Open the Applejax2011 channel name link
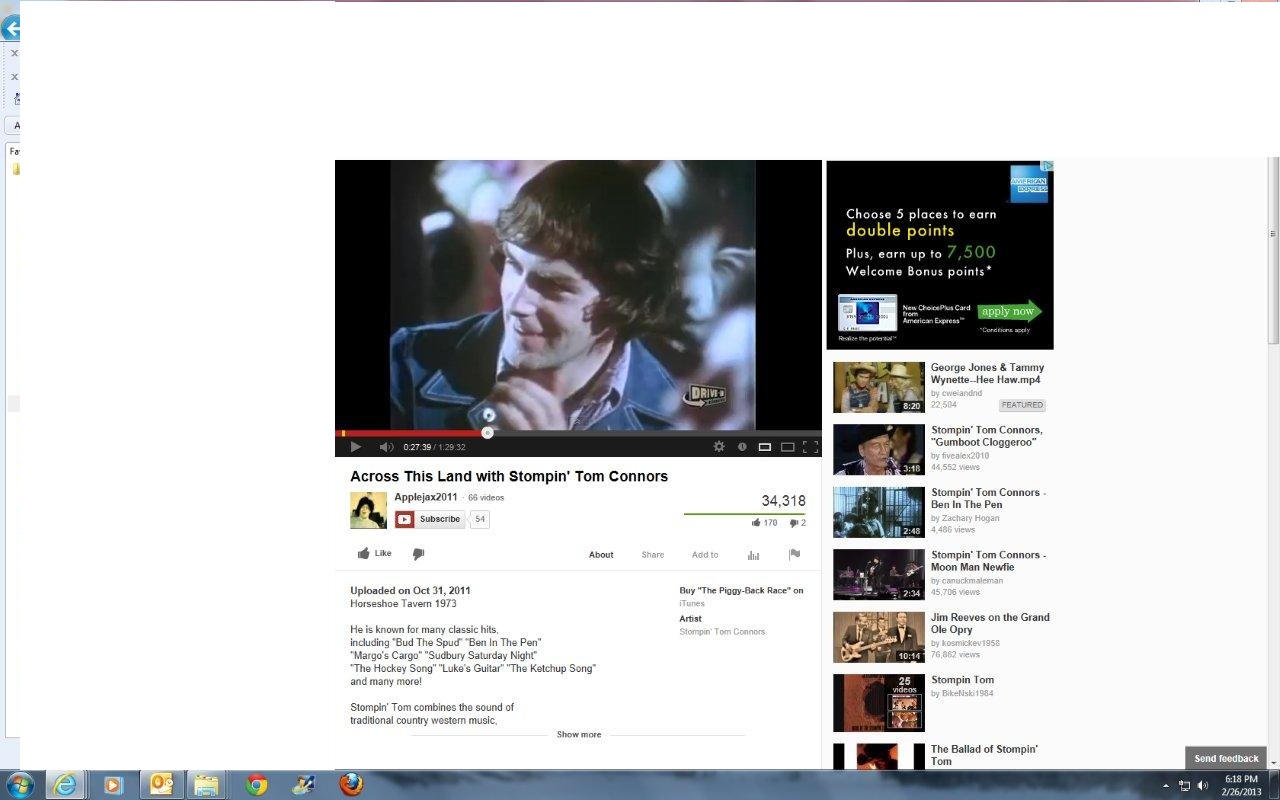The height and width of the screenshot is (800, 1280). (426, 497)
